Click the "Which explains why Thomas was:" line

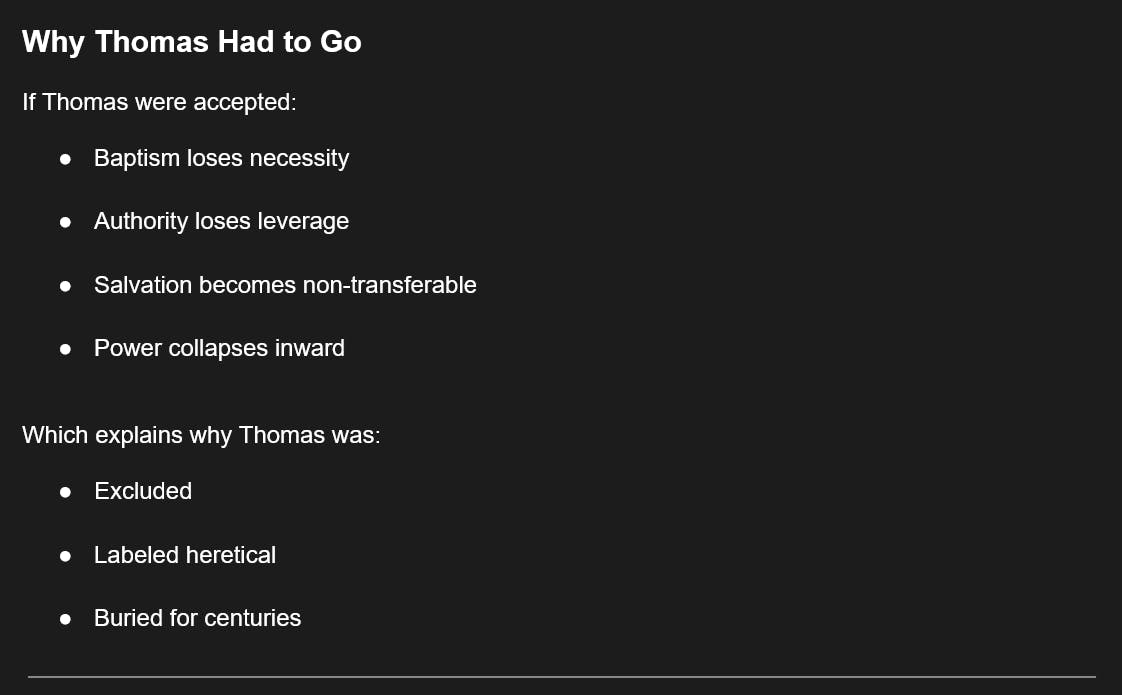tap(201, 435)
